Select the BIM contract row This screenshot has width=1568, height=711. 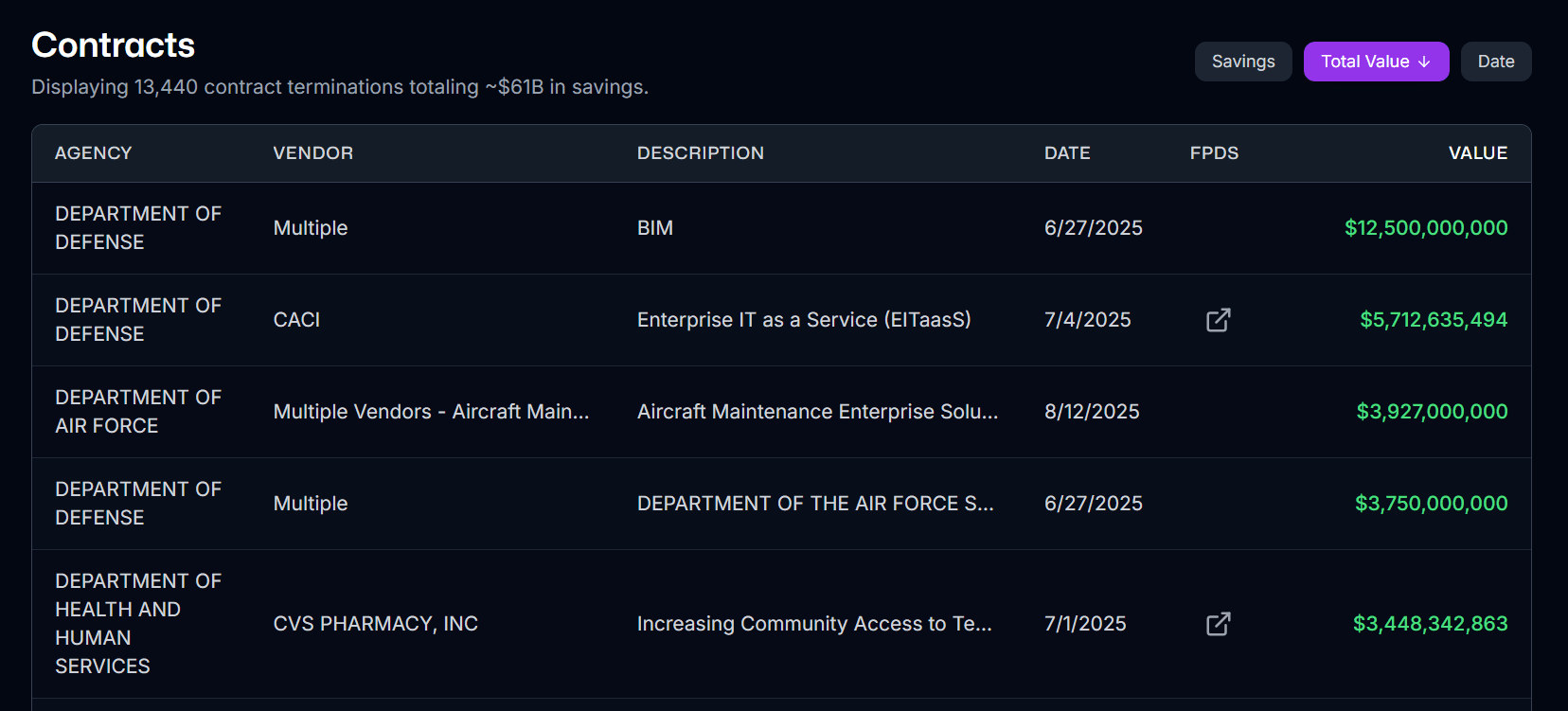(x=655, y=228)
